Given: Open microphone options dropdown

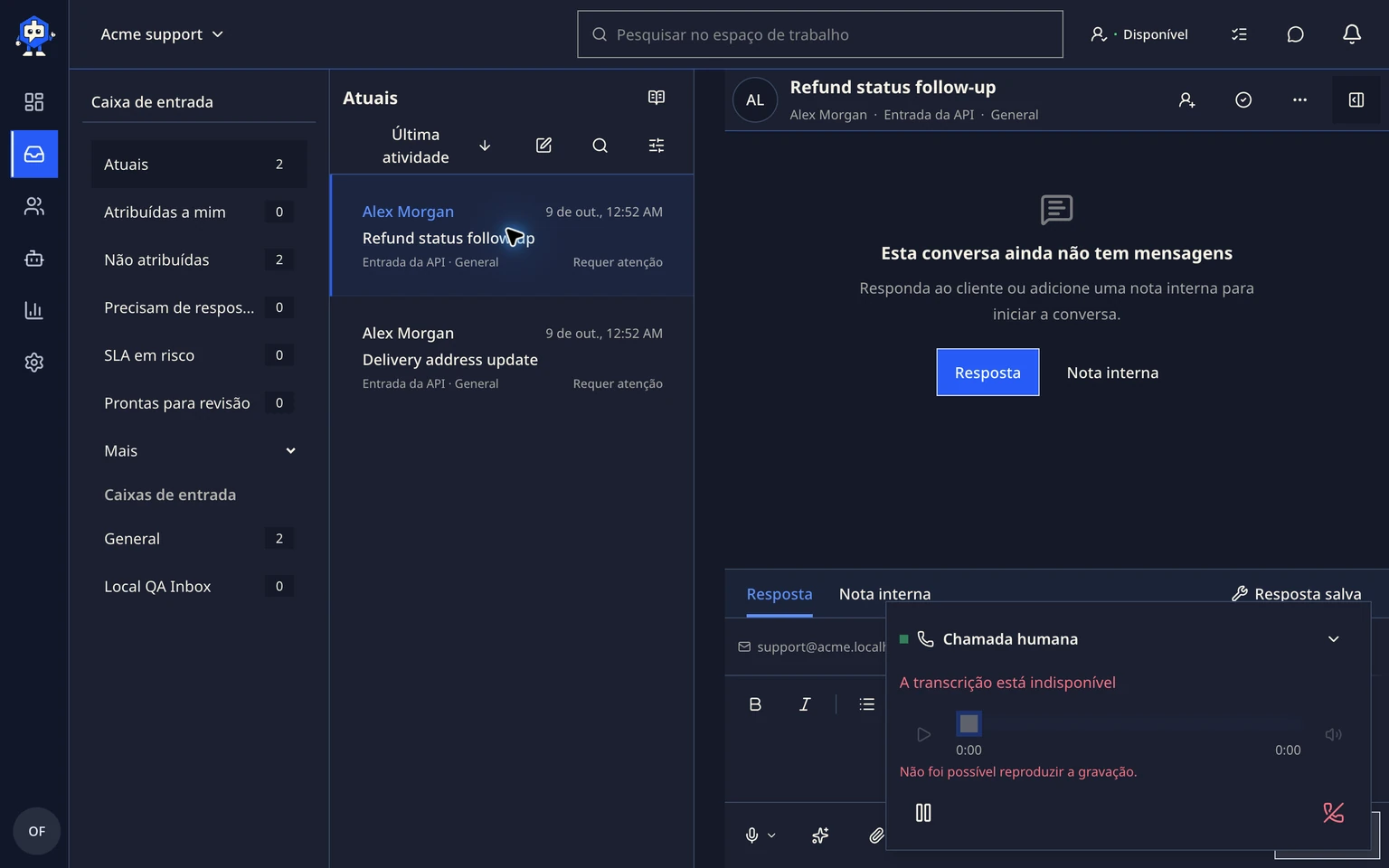Looking at the screenshot, I should 771,835.
